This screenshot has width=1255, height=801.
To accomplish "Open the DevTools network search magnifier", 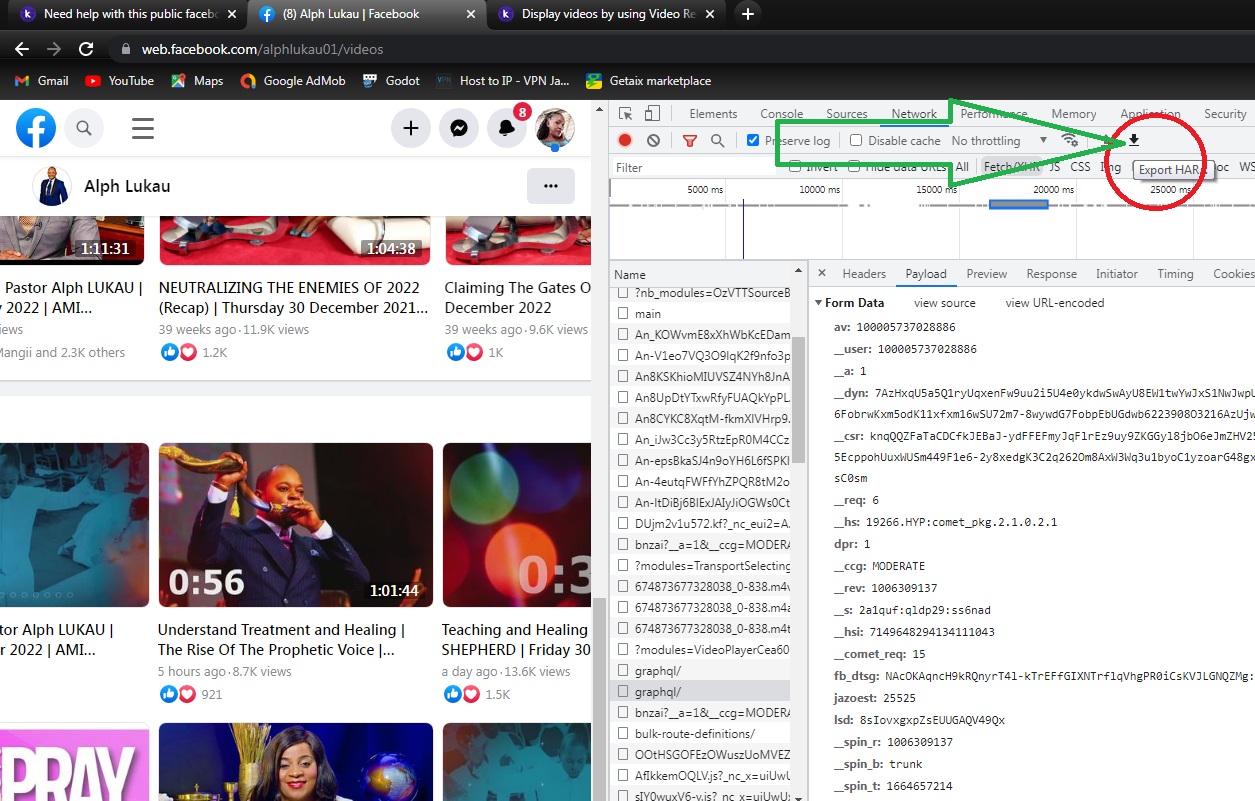I will click(717, 141).
